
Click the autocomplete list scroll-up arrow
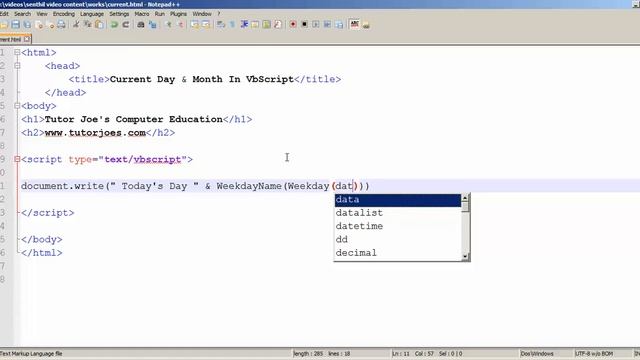(465, 198)
